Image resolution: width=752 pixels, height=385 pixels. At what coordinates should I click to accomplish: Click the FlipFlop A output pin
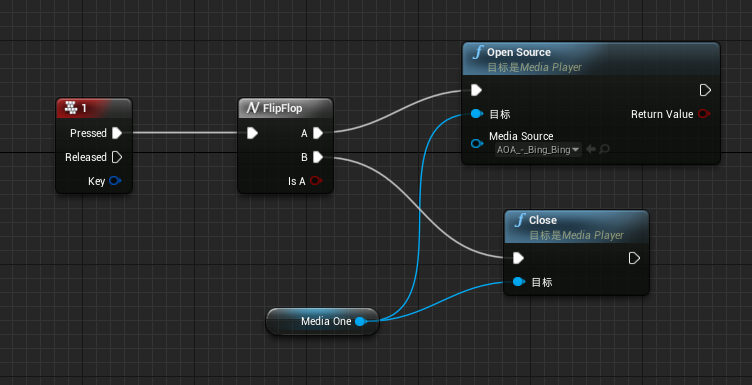point(318,133)
